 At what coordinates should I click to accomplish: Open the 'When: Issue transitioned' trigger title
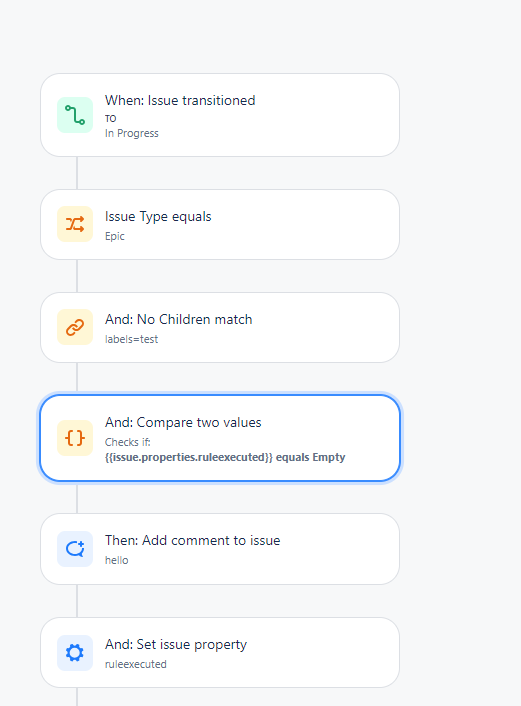pyautogui.click(x=180, y=100)
